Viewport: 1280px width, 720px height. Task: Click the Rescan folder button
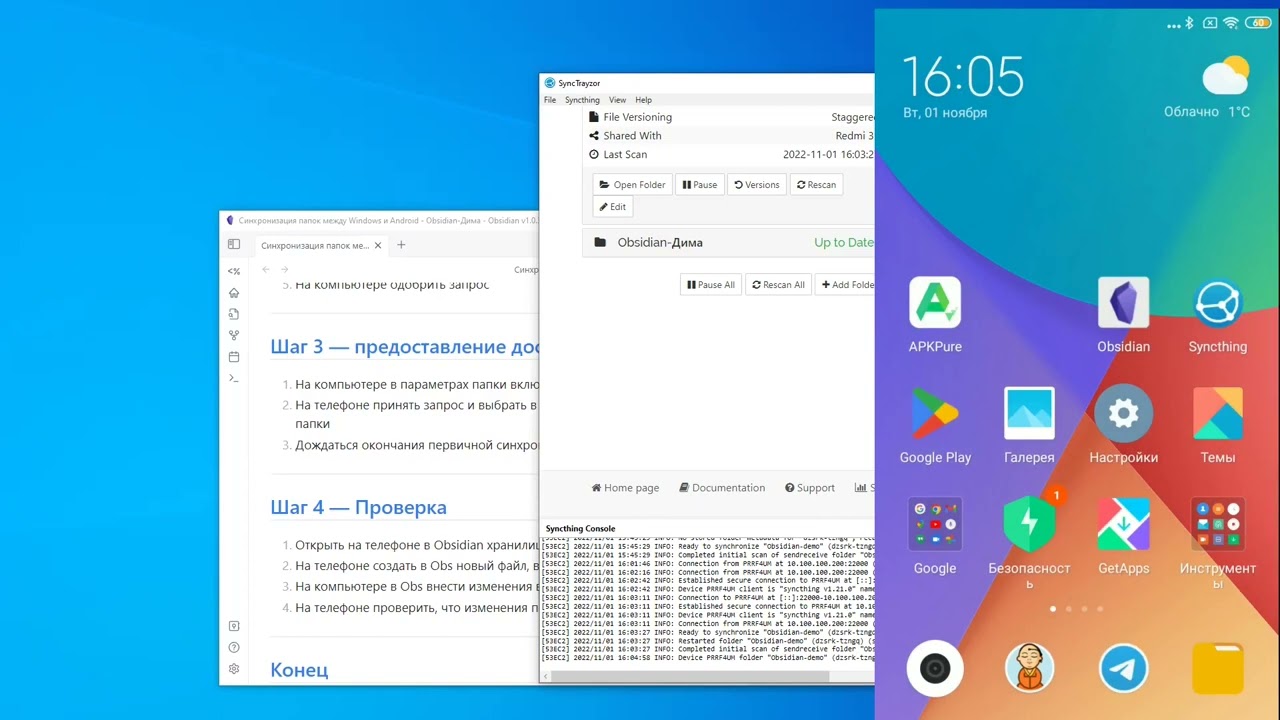[x=816, y=185]
